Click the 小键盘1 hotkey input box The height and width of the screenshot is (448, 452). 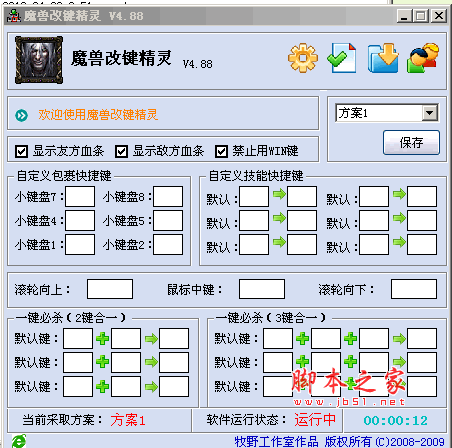[80, 244]
